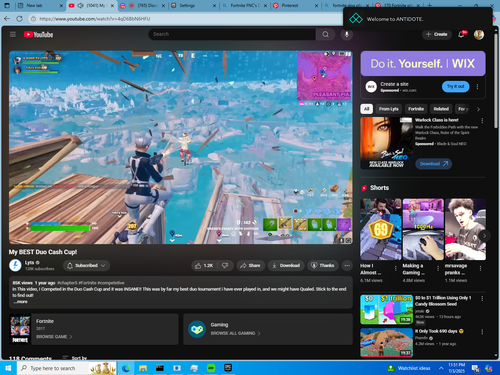The height and width of the screenshot is (375, 500).
Task: Open the 69 badge short thumbnail
Action: pos(381,229)
